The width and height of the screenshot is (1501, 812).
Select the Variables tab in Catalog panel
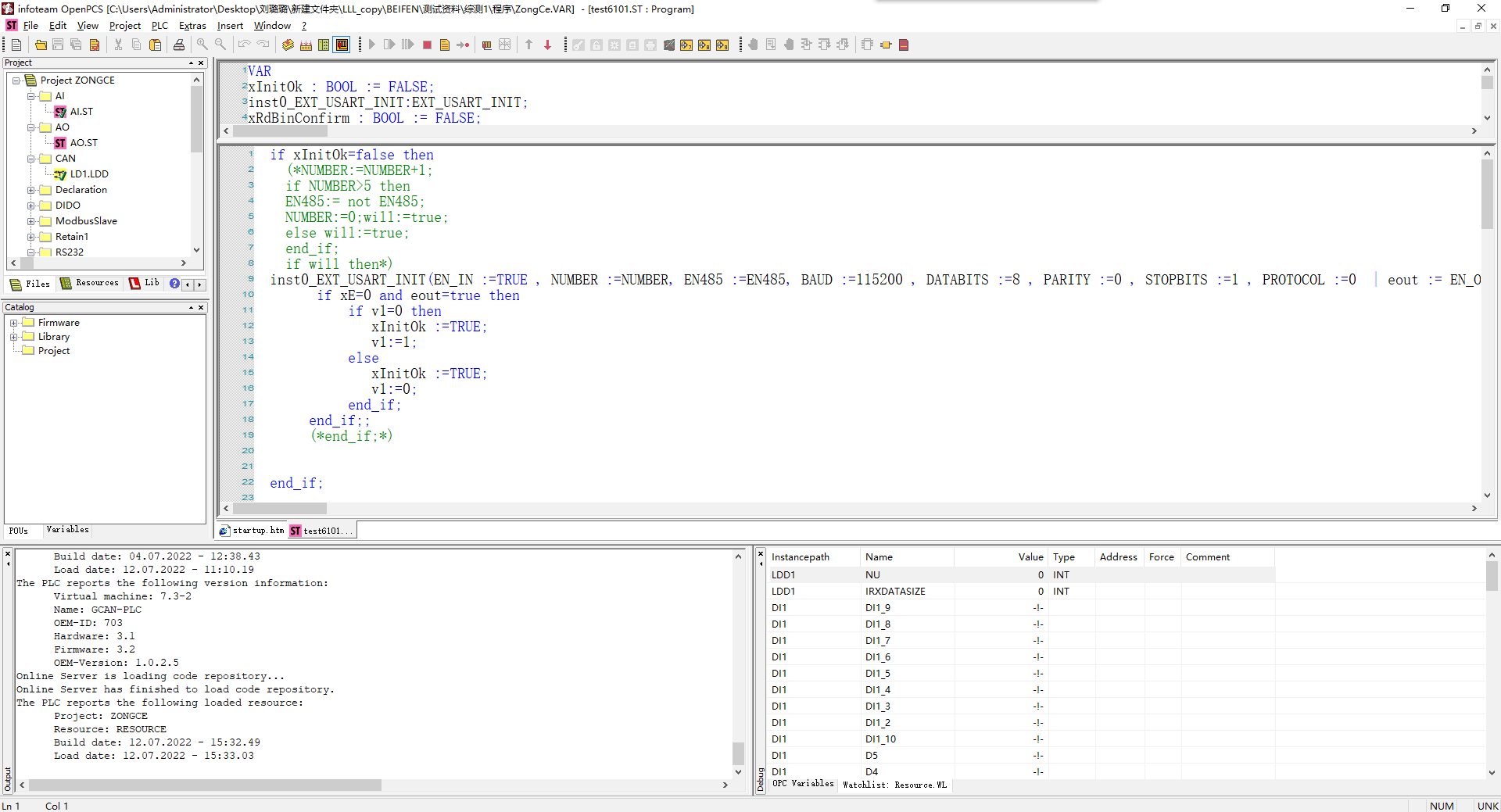click(67, 530)
